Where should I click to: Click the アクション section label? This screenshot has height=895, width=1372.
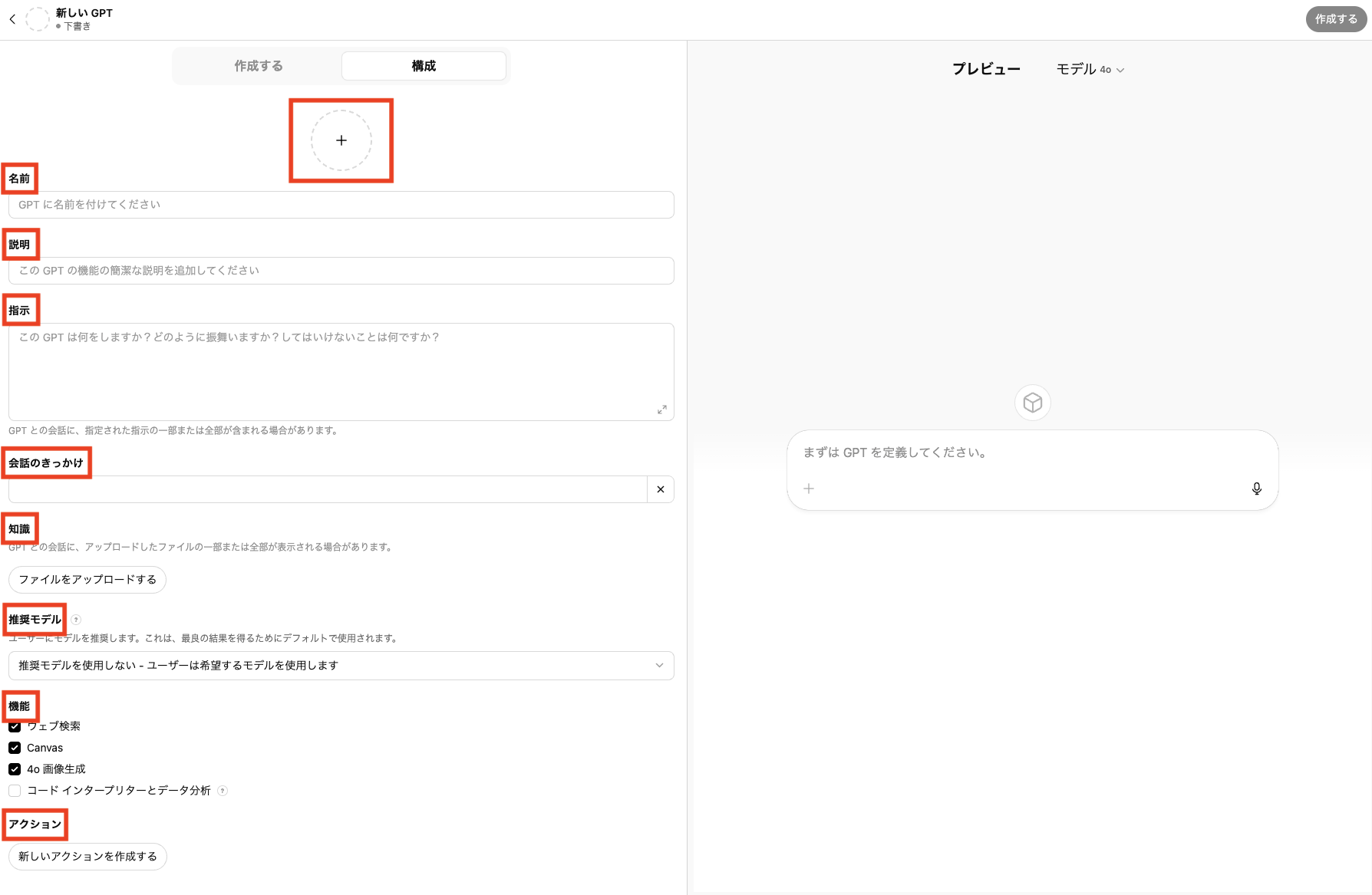35,824
